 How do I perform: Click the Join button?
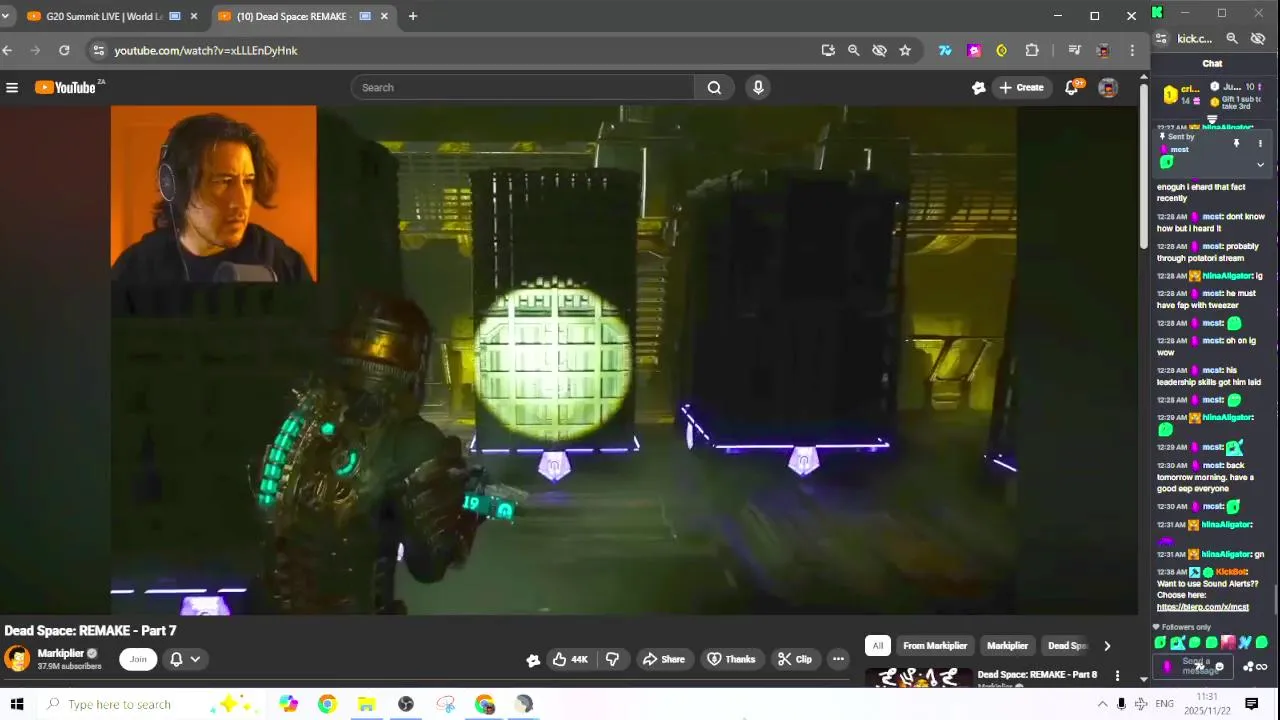coord(138,659)
